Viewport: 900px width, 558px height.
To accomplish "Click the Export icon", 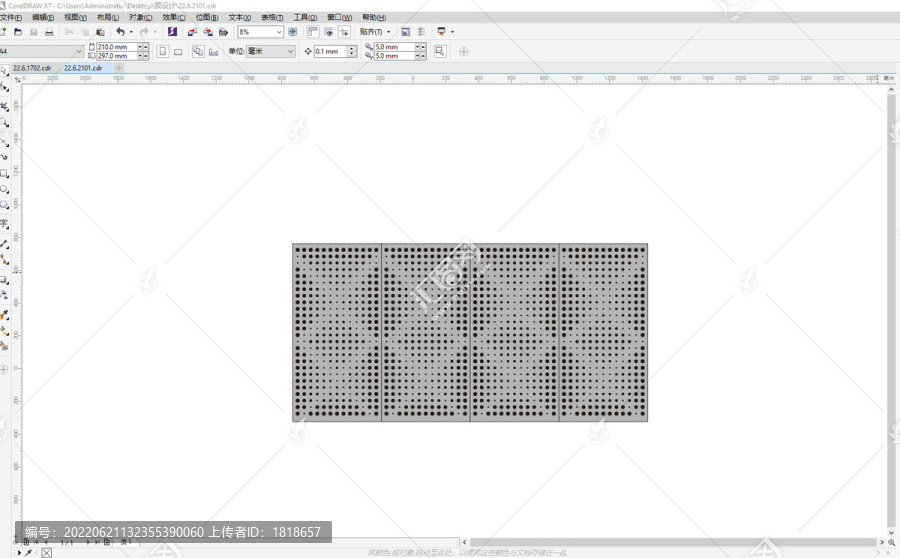I will pyautogui.click(x=208, y=32).
